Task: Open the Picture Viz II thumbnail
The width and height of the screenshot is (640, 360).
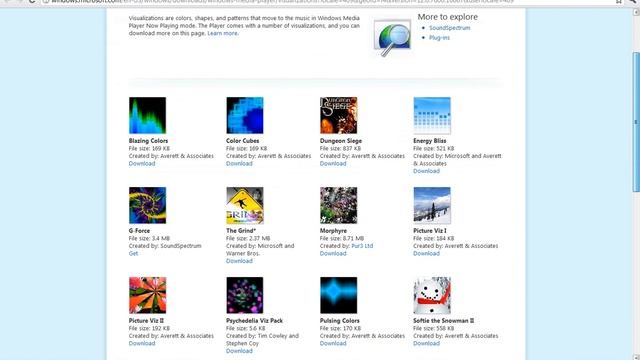Action: click(x=147, y=295)
